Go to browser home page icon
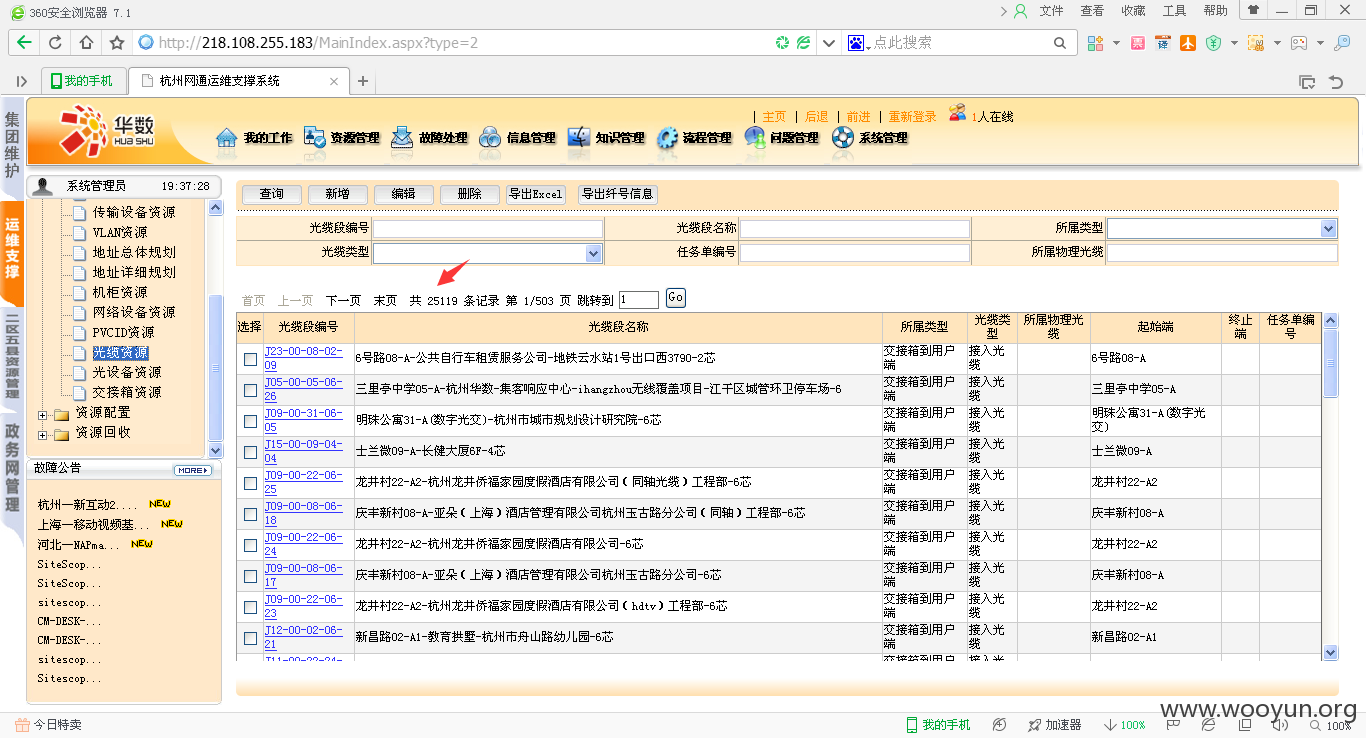This screenshot has height=738, width=1366. 86,43
